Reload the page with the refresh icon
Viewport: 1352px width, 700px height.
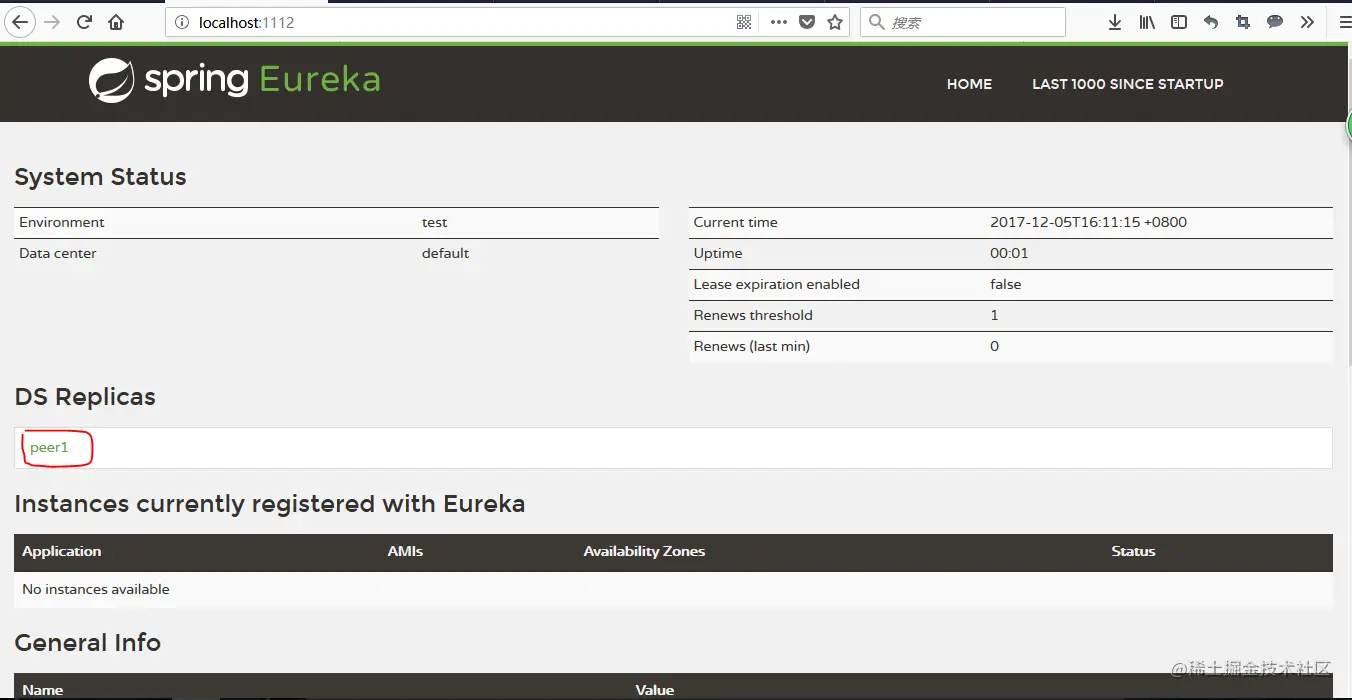click(84, 22)
